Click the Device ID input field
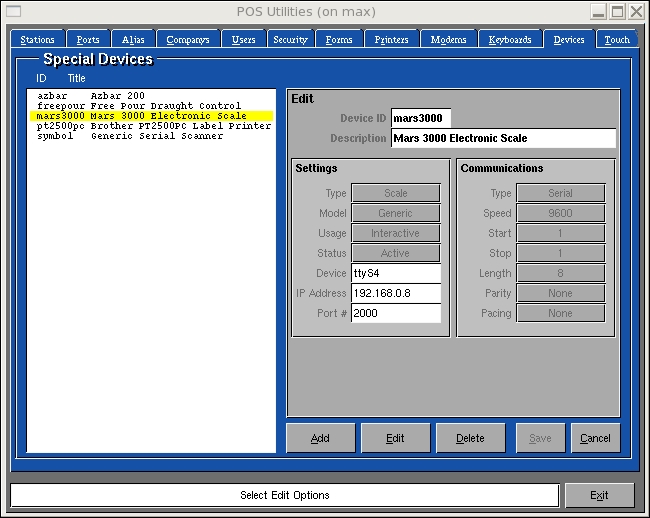 pyautogui.click(x=420, y=118)
